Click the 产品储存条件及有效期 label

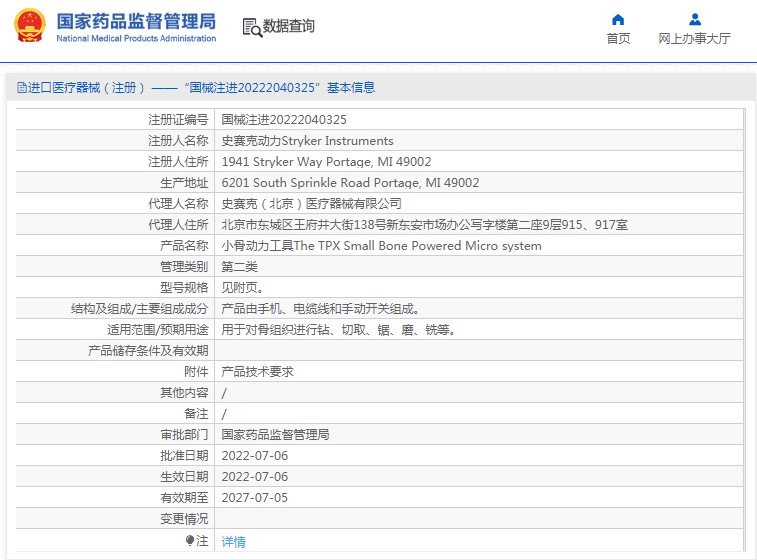click(x=148, y=351)
